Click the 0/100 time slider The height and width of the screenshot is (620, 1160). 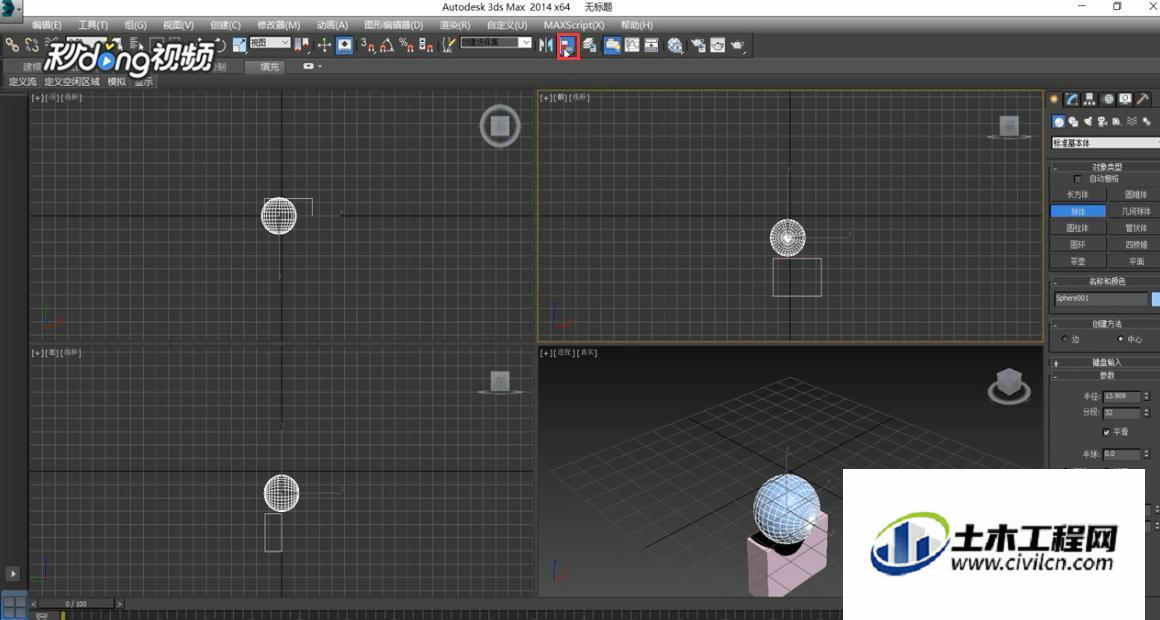point(76,604)
